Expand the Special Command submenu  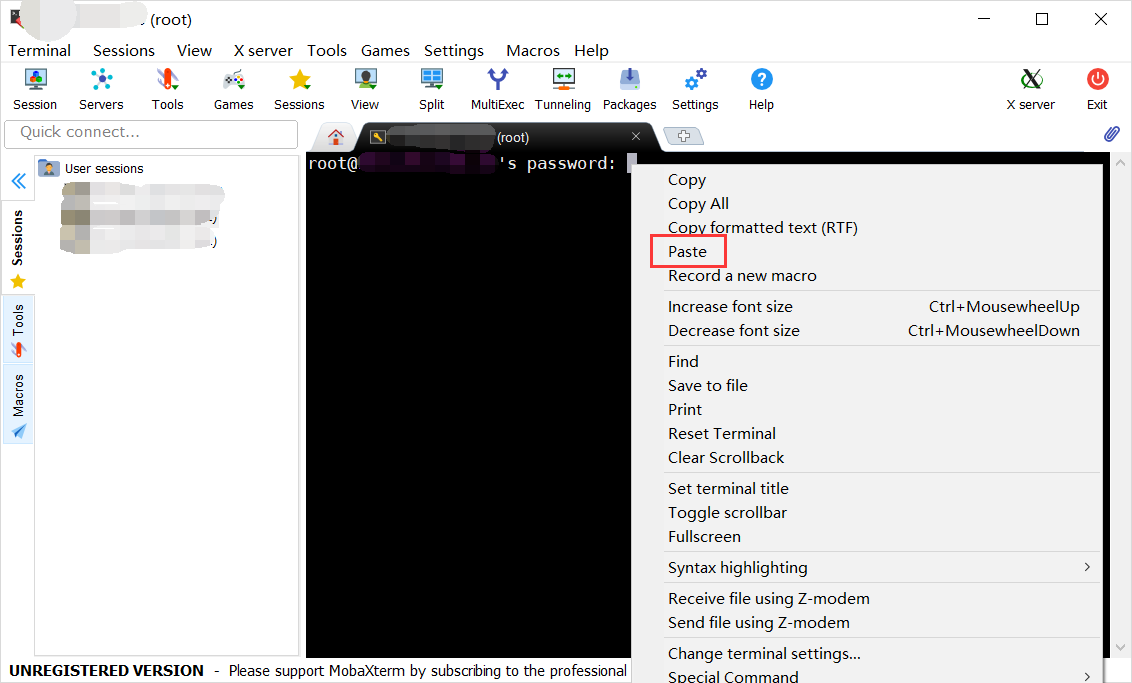coord(882,674)
